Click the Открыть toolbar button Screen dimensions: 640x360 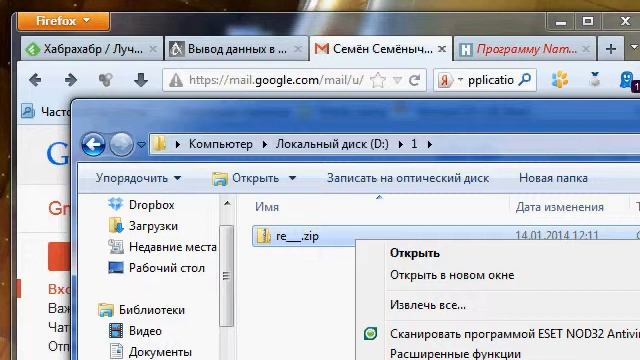[246, 178]
